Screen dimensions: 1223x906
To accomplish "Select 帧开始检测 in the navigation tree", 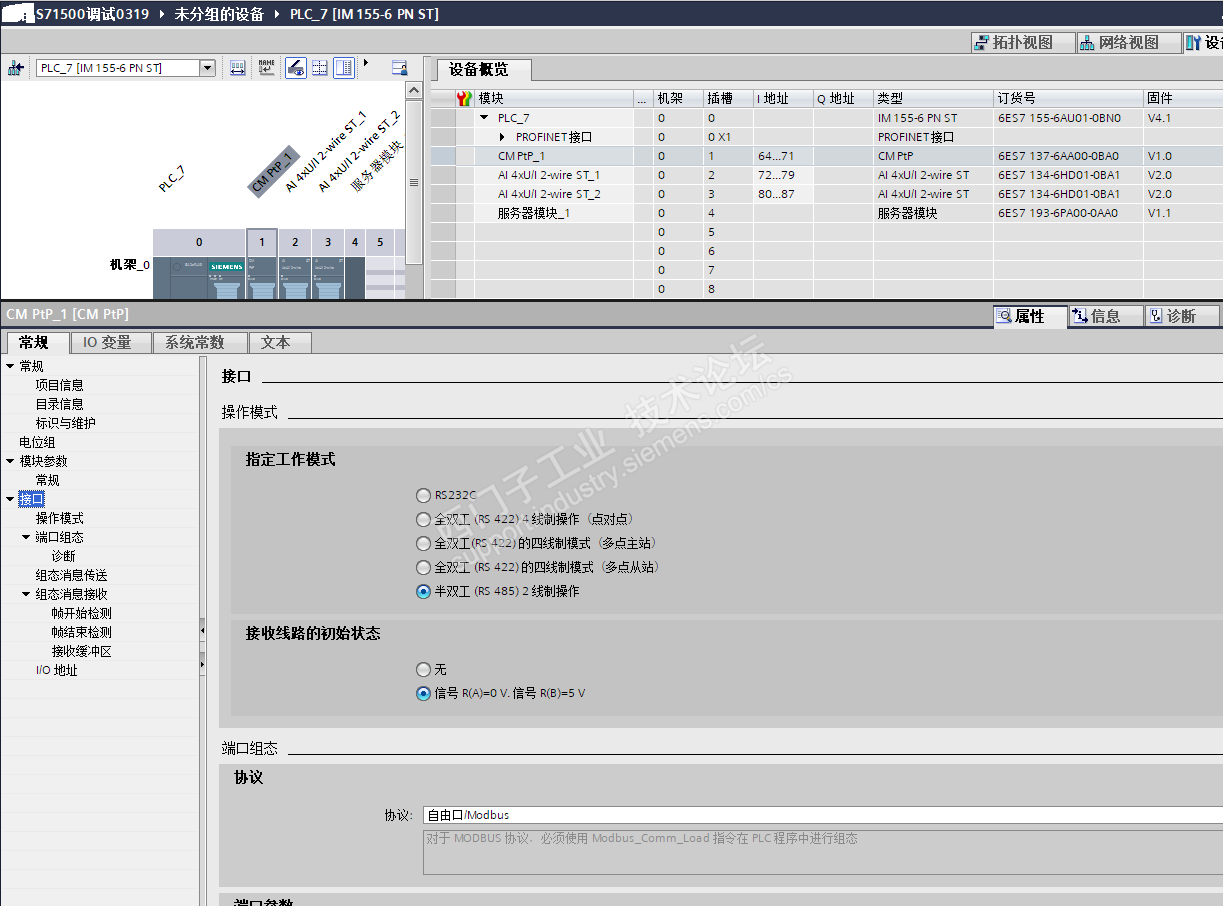I will pos(82,613).
